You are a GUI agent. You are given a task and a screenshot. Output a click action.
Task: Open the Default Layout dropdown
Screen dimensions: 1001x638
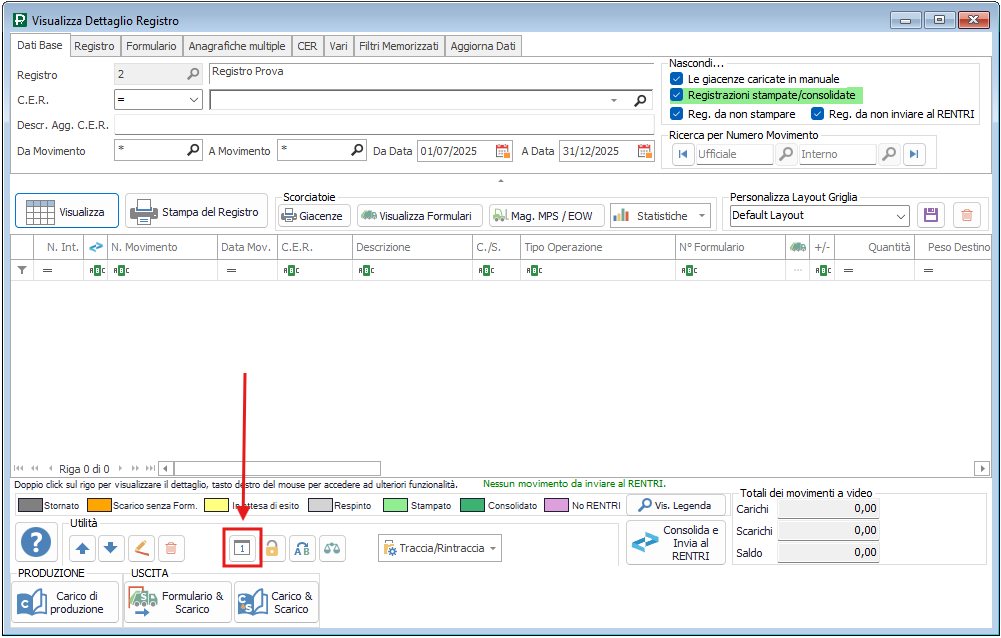901,215
